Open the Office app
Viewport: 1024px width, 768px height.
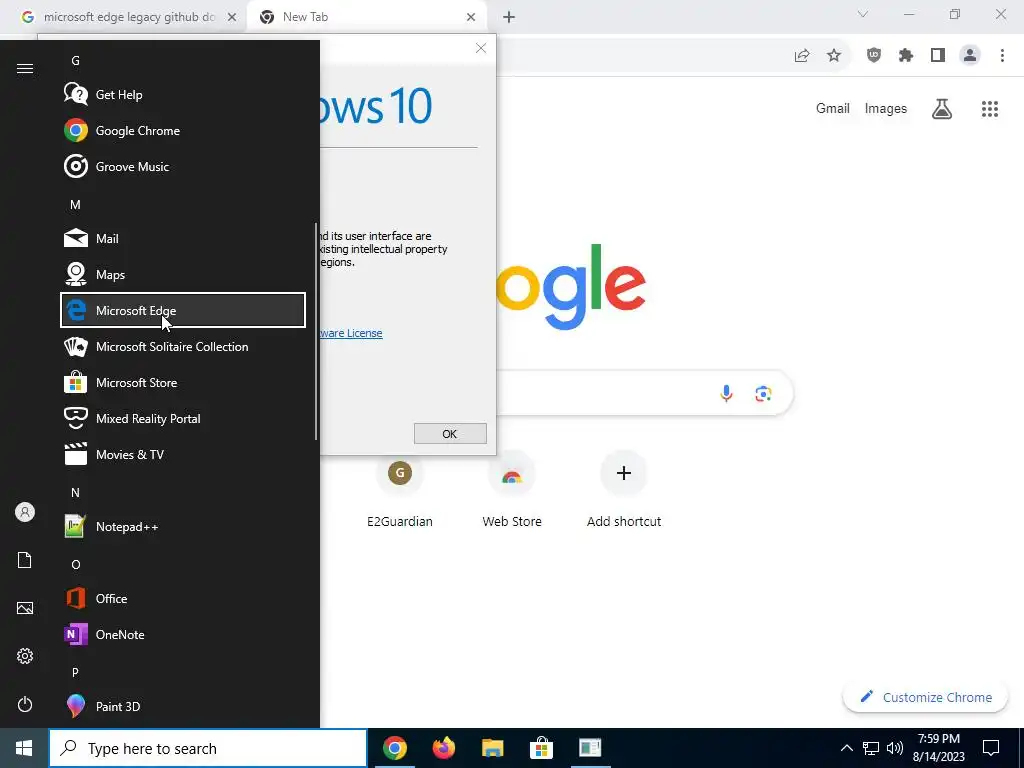pos(183,598)
